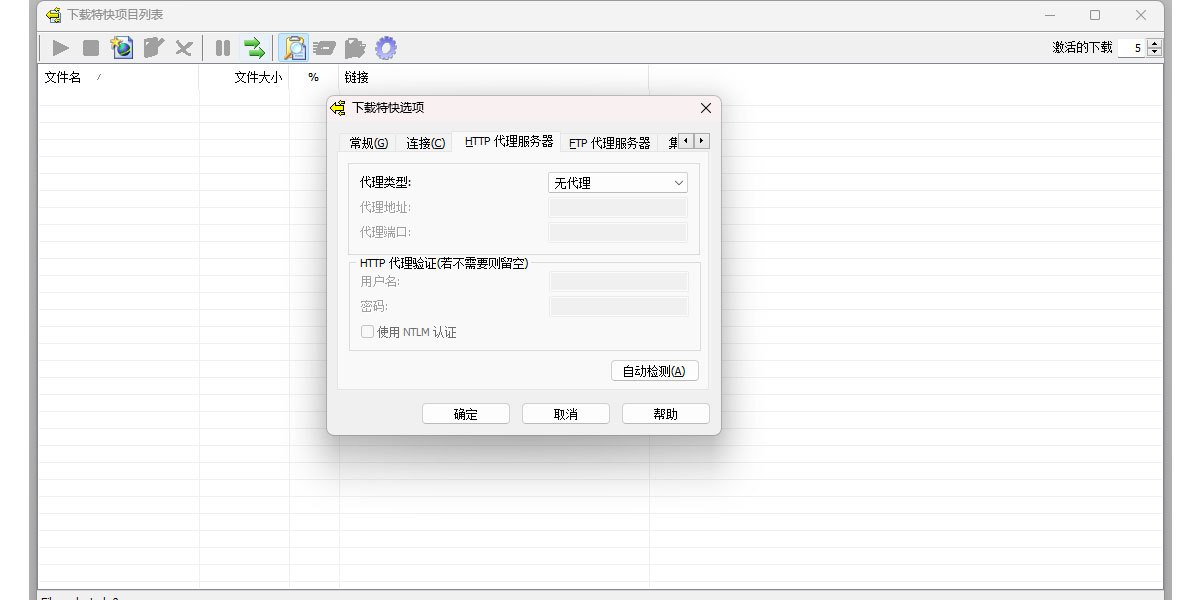This screenshot has height=600, width=1200.
Task: Open the 代理类型 dropdown showing 无代理
Action: click(680, 182)
